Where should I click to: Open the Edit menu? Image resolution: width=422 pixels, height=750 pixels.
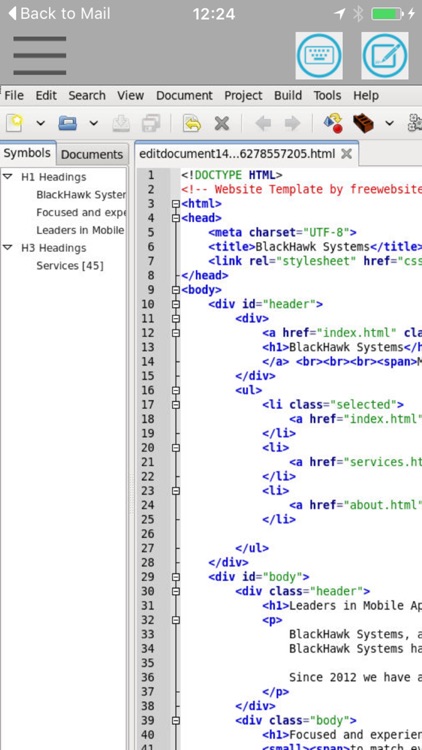[46, 96]
